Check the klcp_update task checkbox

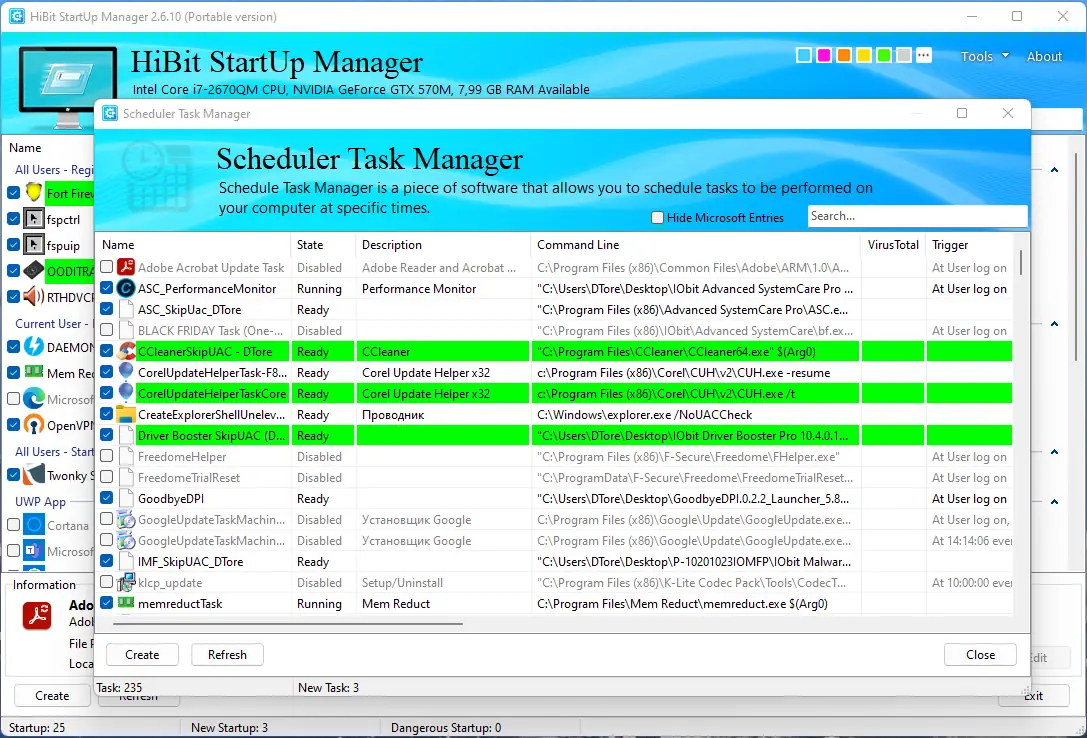pos(106,582)
